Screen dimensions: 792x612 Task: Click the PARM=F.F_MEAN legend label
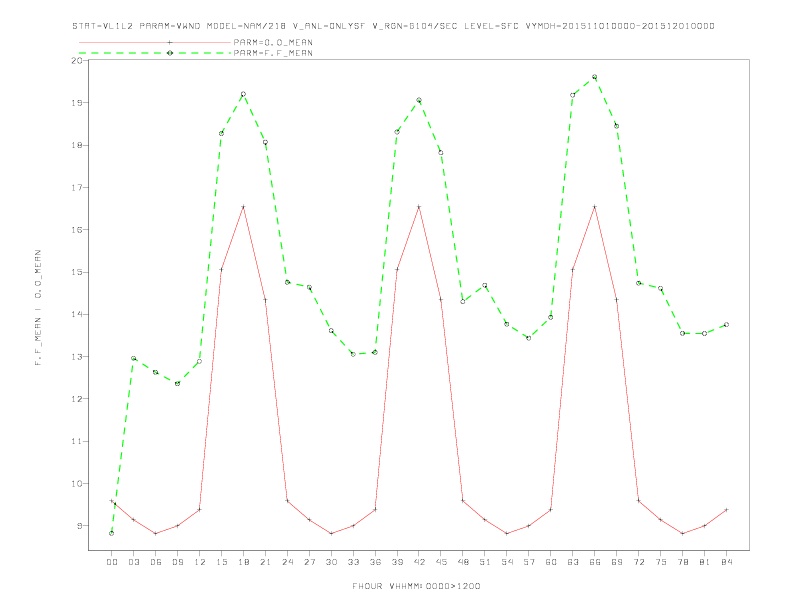click(273, 53)
